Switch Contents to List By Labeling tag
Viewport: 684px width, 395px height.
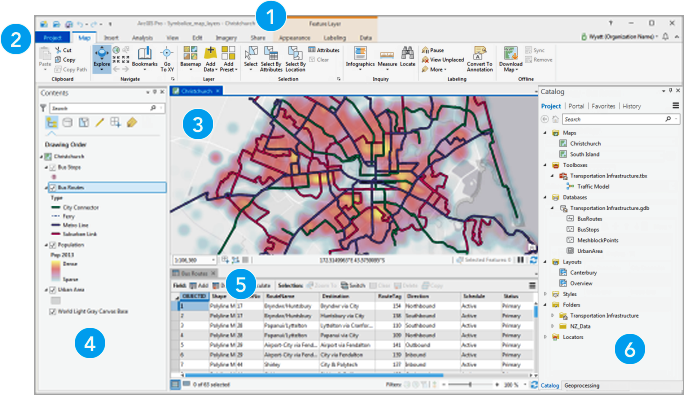point(132,123)
